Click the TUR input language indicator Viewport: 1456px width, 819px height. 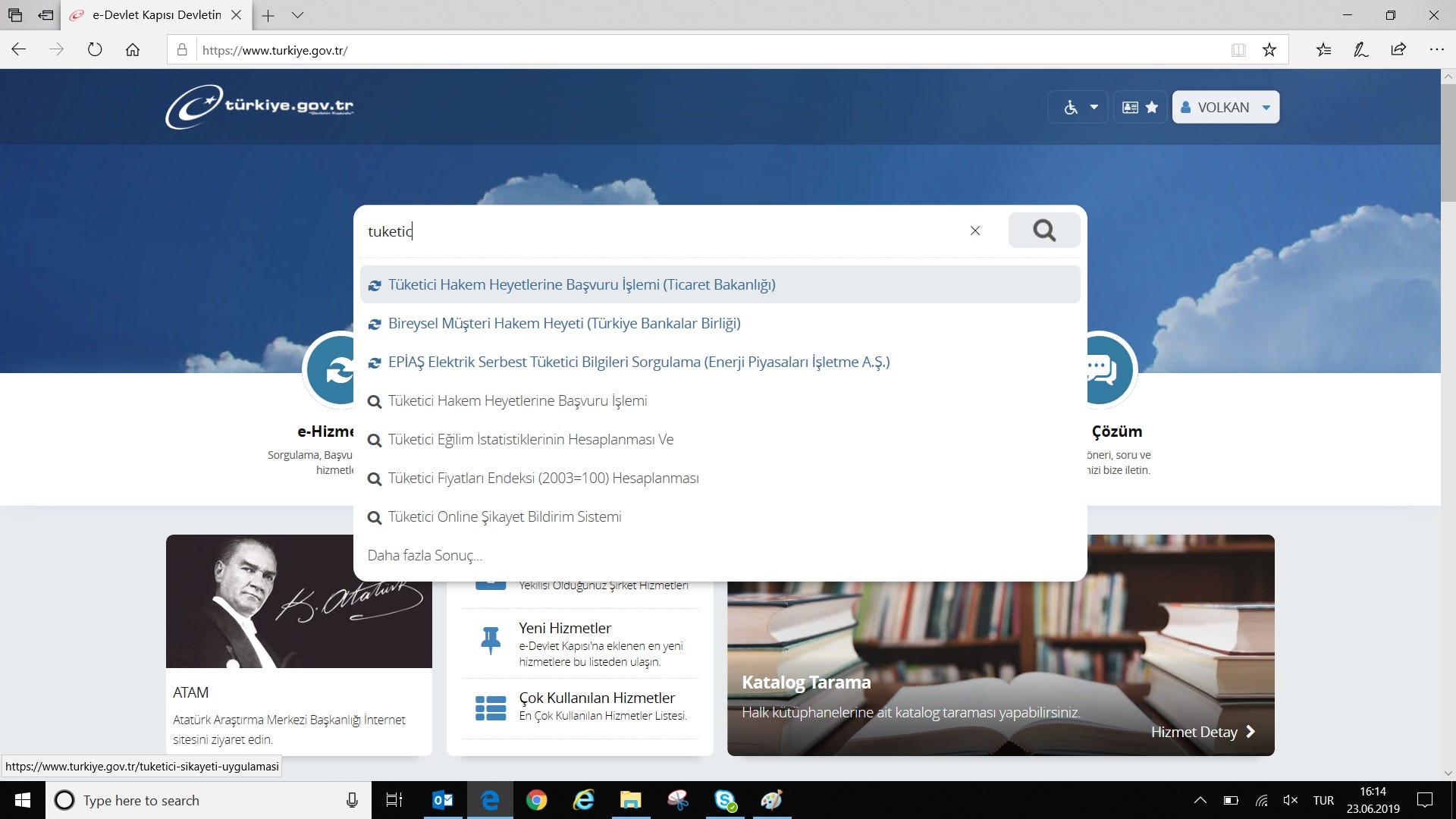click(x=1323, y=800)
